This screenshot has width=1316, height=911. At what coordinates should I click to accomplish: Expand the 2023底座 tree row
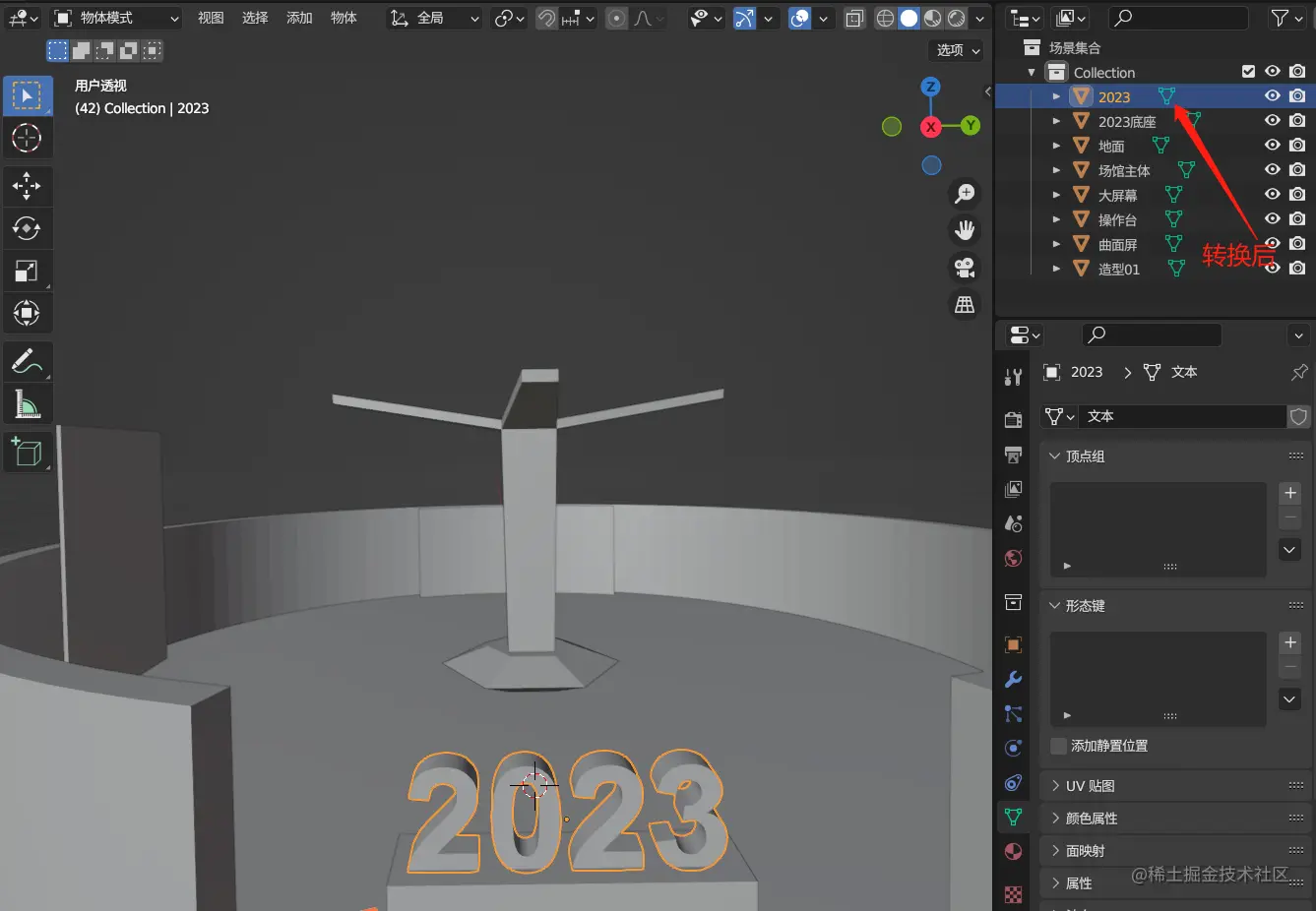coord(1056,121)
